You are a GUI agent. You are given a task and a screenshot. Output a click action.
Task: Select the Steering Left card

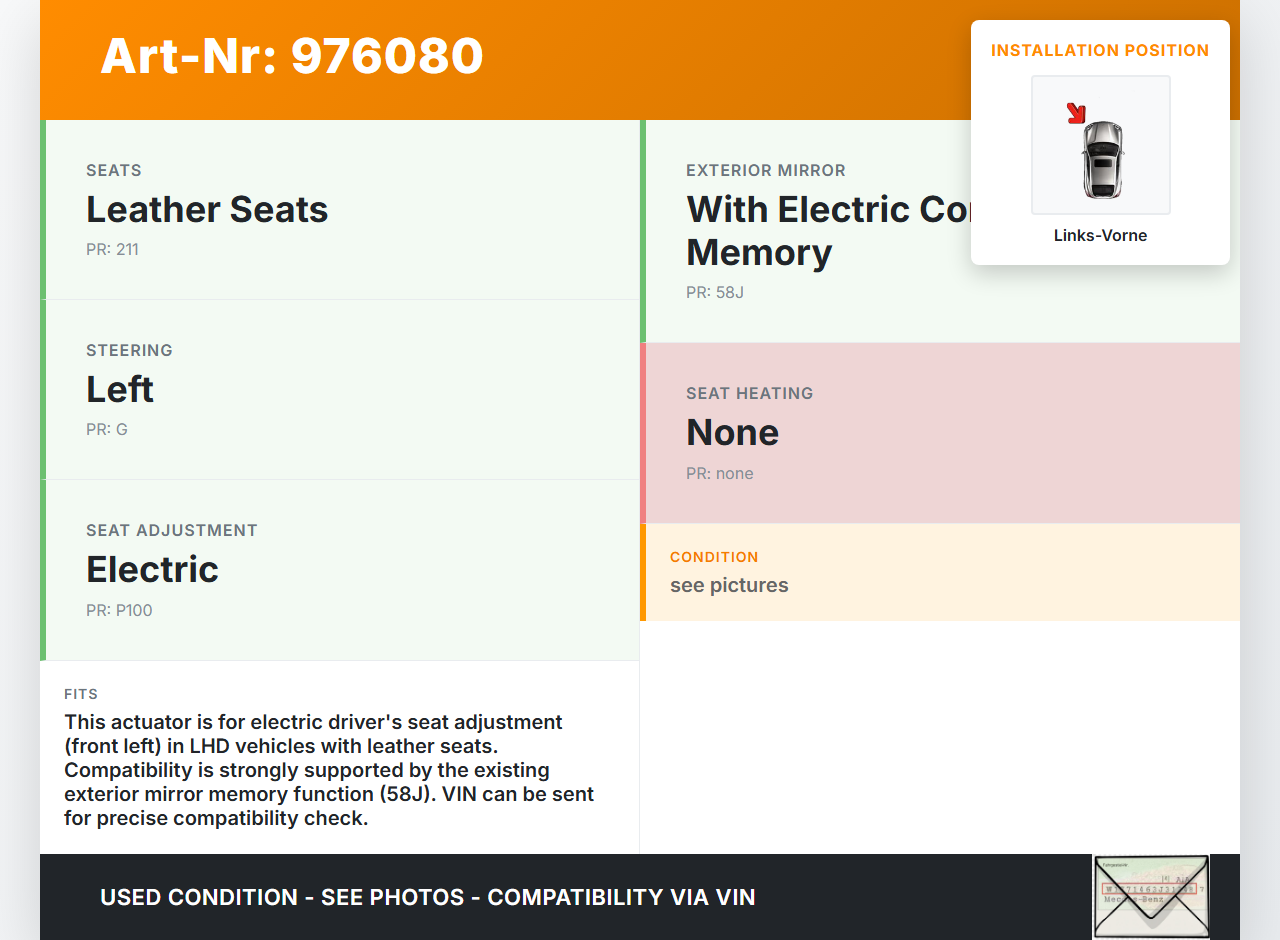pyautogui.click(x=340, y=390)
